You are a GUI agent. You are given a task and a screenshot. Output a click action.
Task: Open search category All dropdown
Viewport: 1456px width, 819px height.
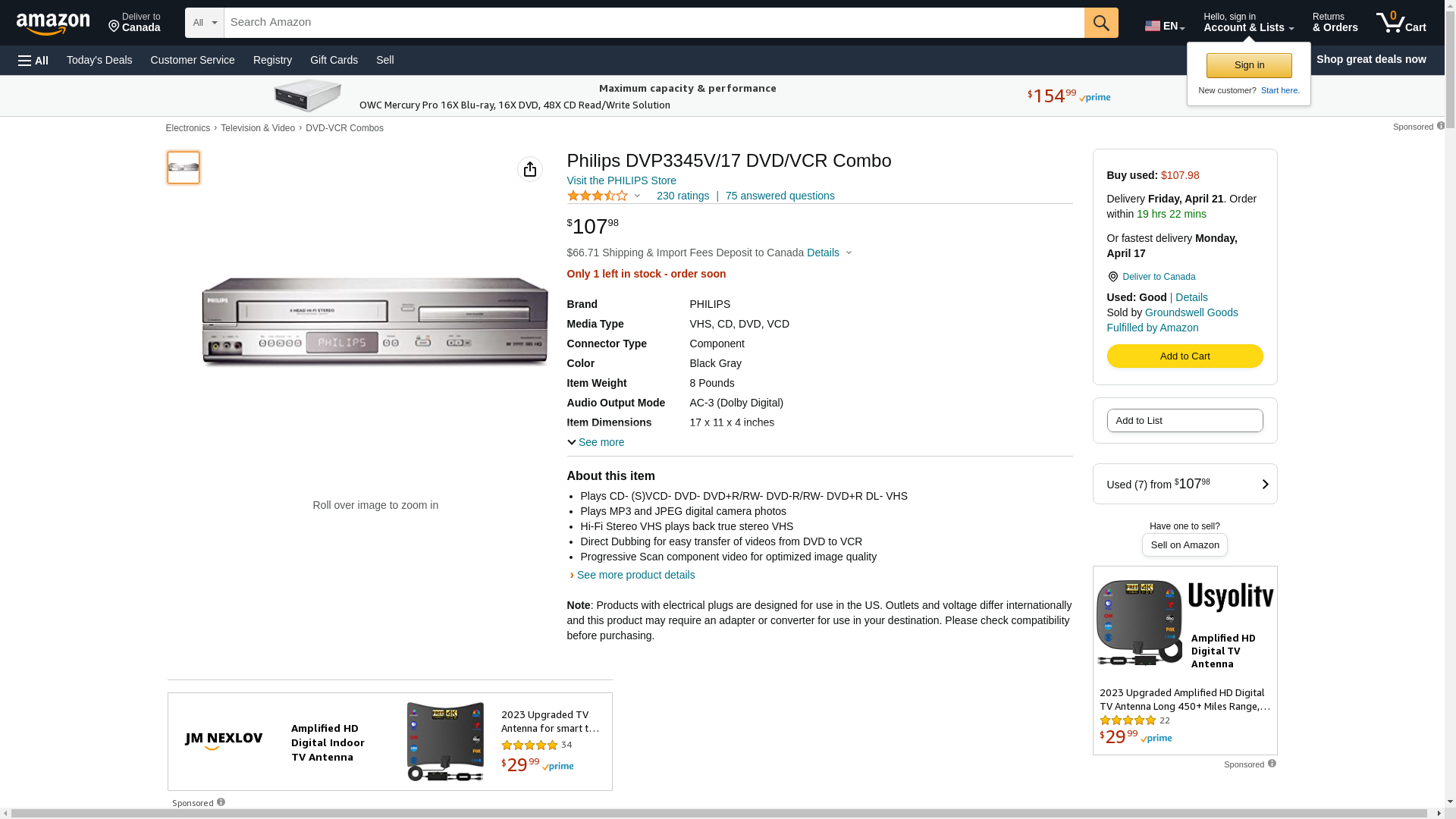point(205,23)
